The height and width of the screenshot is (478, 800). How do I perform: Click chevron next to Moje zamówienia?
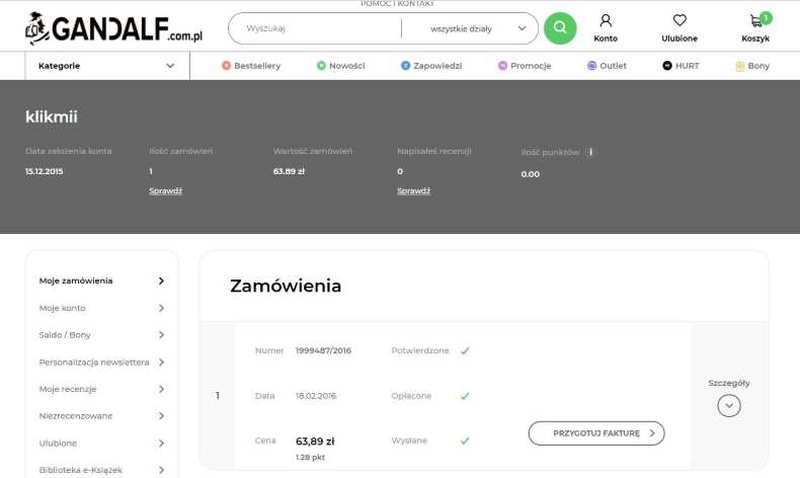(161, 281)
